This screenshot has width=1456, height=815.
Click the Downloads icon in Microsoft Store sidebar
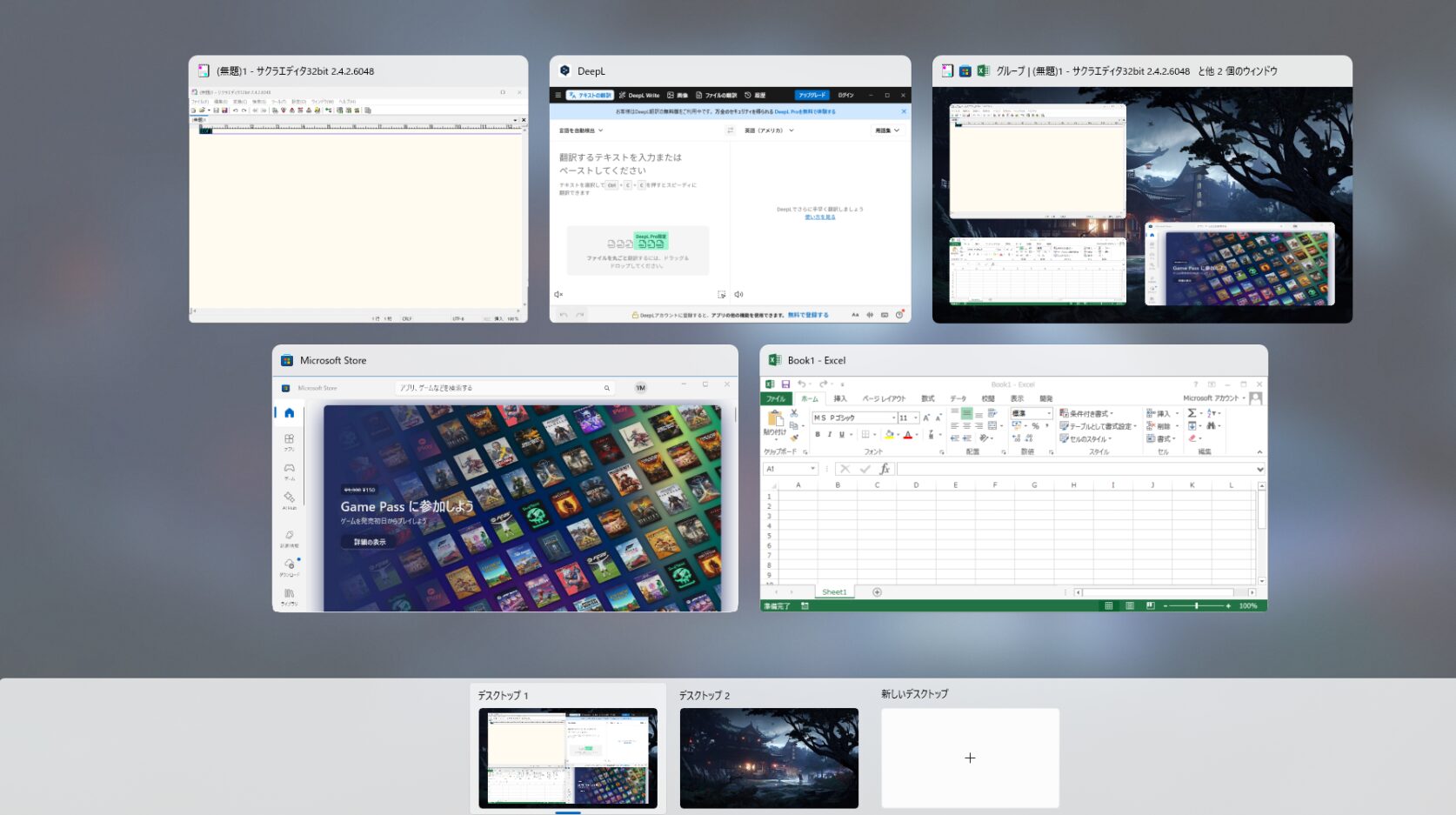tap(289, 564)
